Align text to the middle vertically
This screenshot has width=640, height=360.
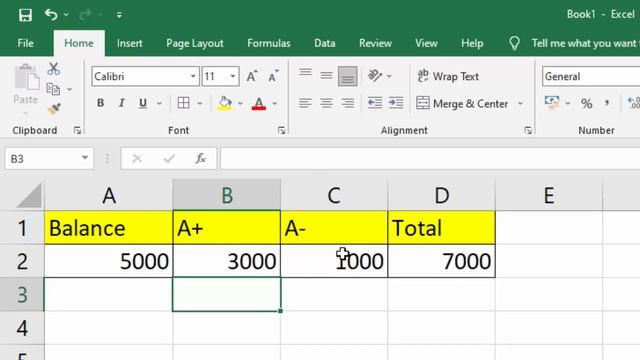click(326, 76)
